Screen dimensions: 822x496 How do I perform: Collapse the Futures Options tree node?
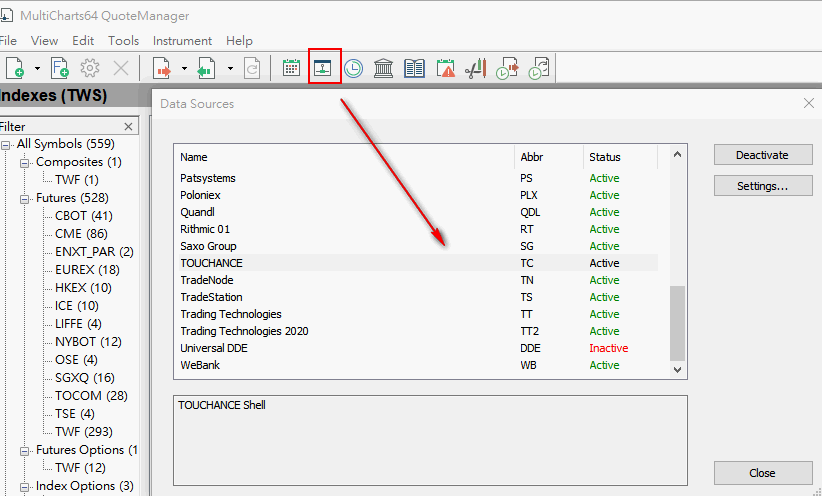click(x=25, y=451)
